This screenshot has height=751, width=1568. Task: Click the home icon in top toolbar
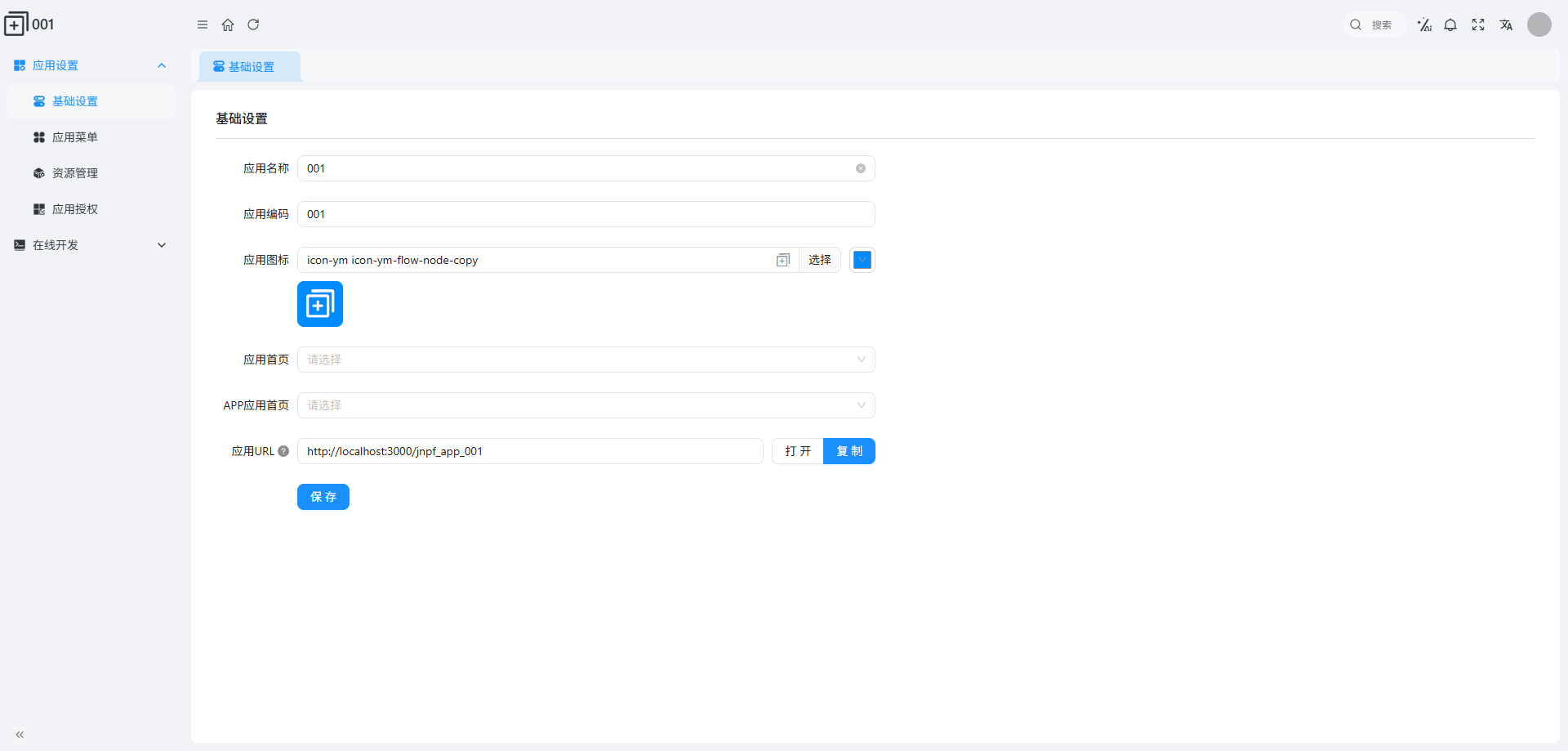[x=228, y=25]
